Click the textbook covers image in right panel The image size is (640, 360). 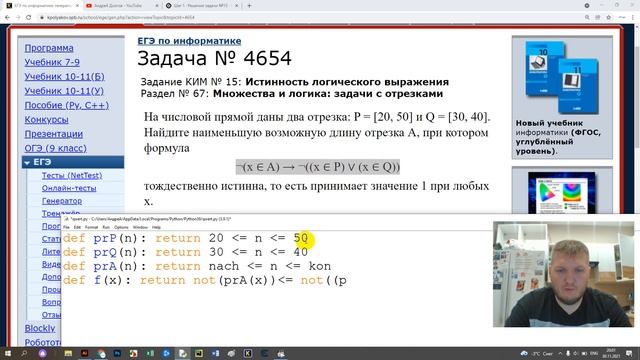click(562, 77)
